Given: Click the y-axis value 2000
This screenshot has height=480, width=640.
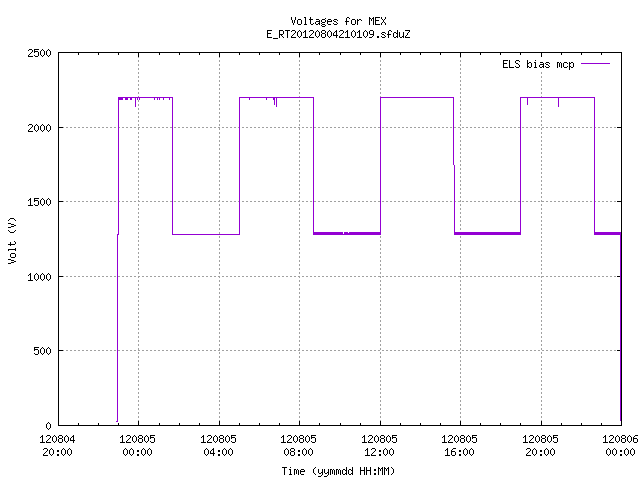Looking at the screenshot, I should pyautogui.click(x=39, y=128).
